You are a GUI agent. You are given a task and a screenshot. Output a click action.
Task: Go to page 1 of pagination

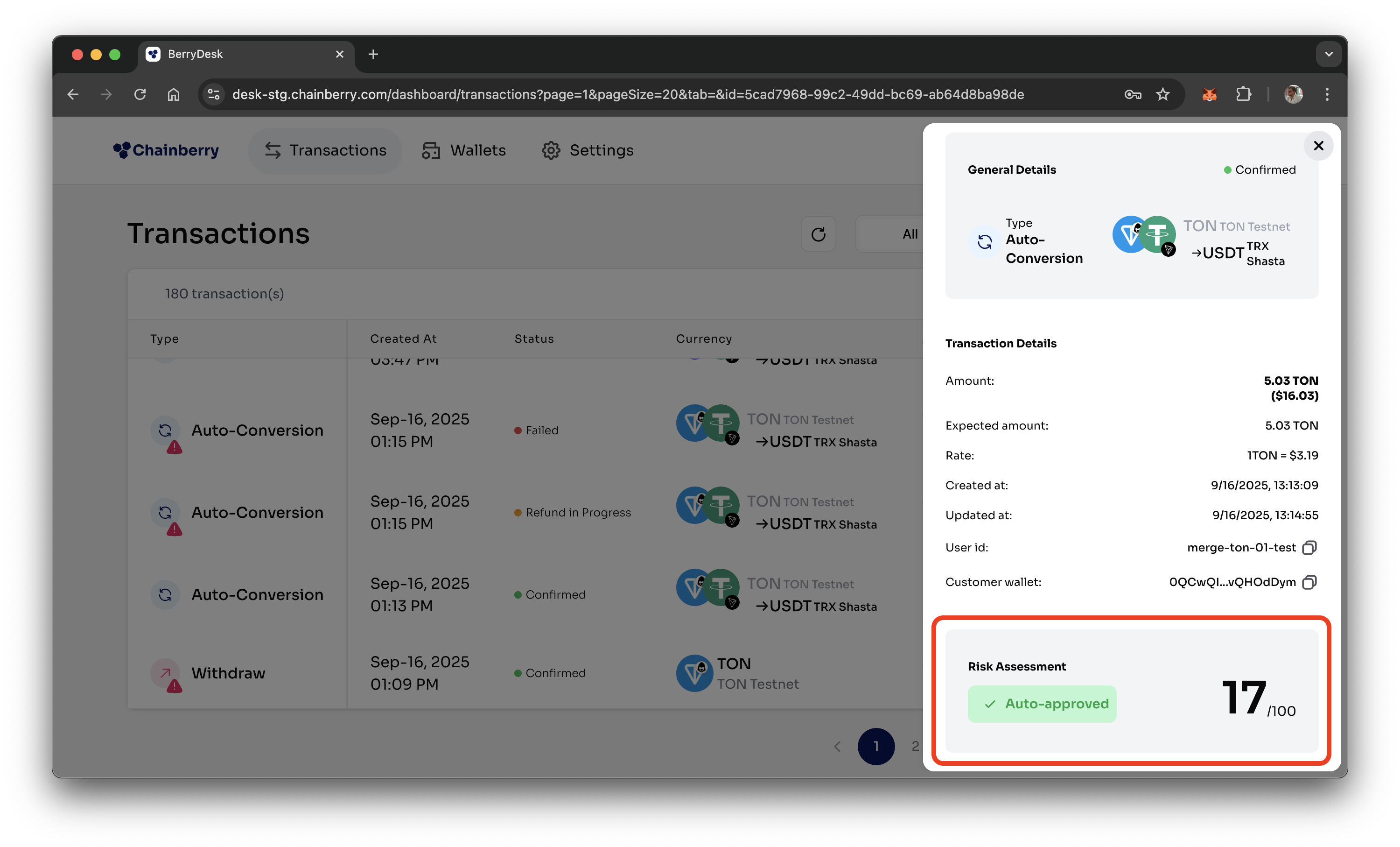[875, 746]
